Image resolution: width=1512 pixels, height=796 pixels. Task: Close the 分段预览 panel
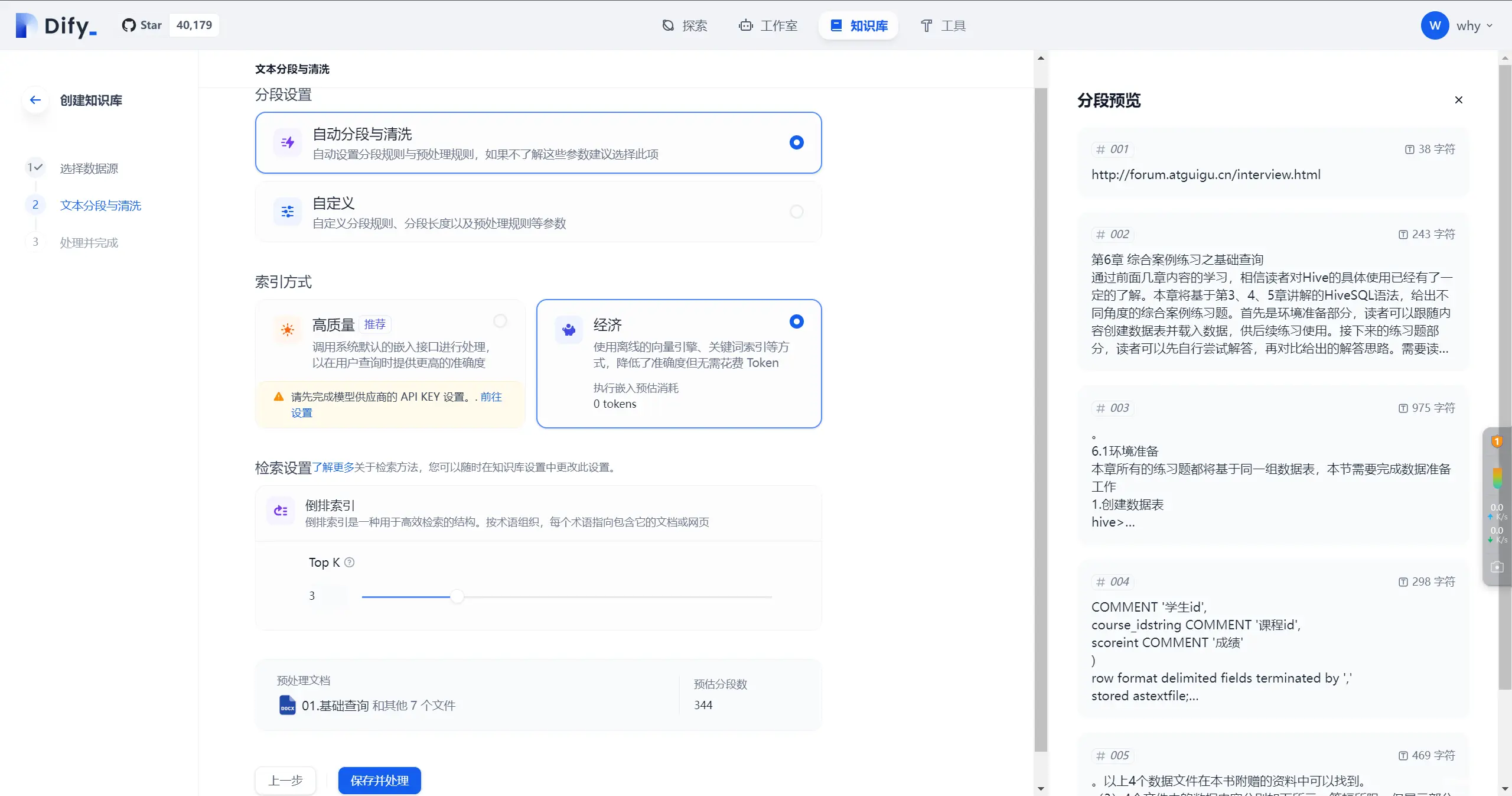point(1459,100)
